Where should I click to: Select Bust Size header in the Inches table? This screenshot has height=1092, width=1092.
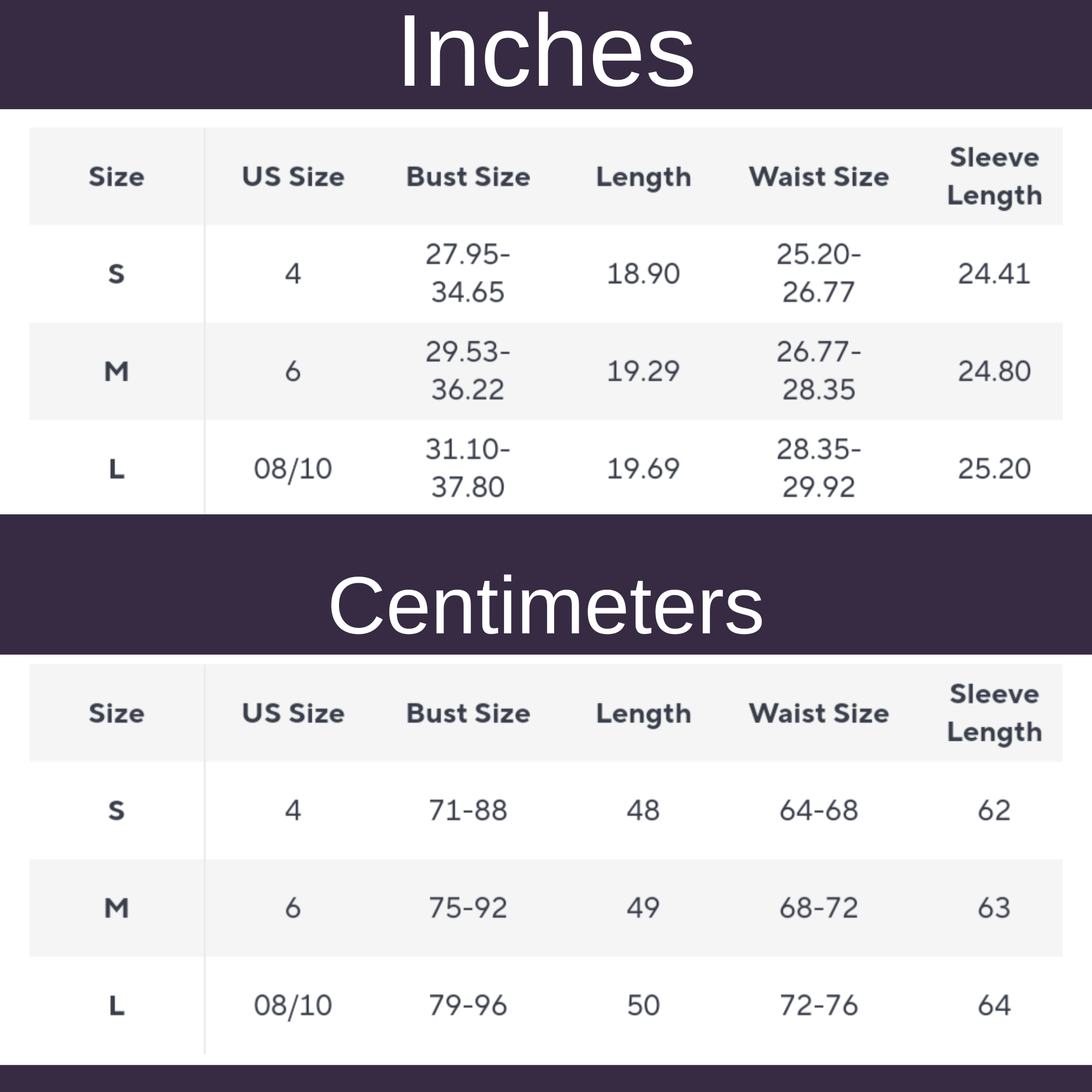coord(468,177)
